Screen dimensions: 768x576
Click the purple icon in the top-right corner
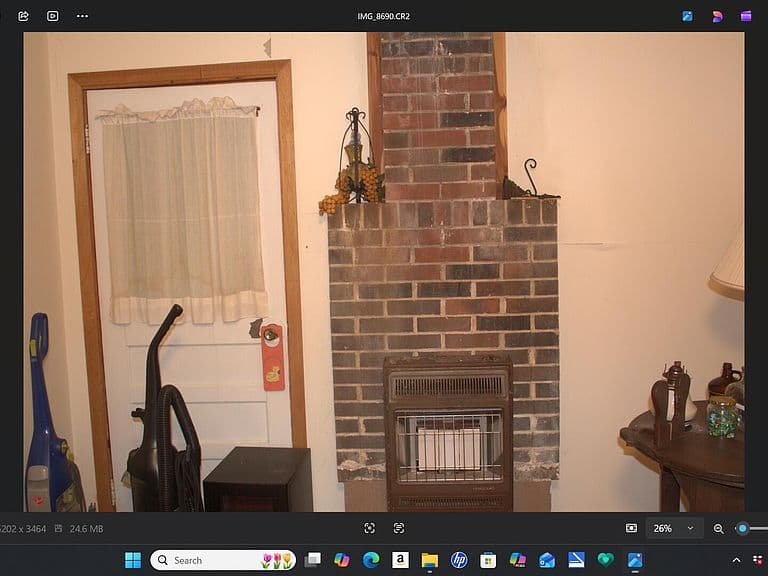coord(746,16)
